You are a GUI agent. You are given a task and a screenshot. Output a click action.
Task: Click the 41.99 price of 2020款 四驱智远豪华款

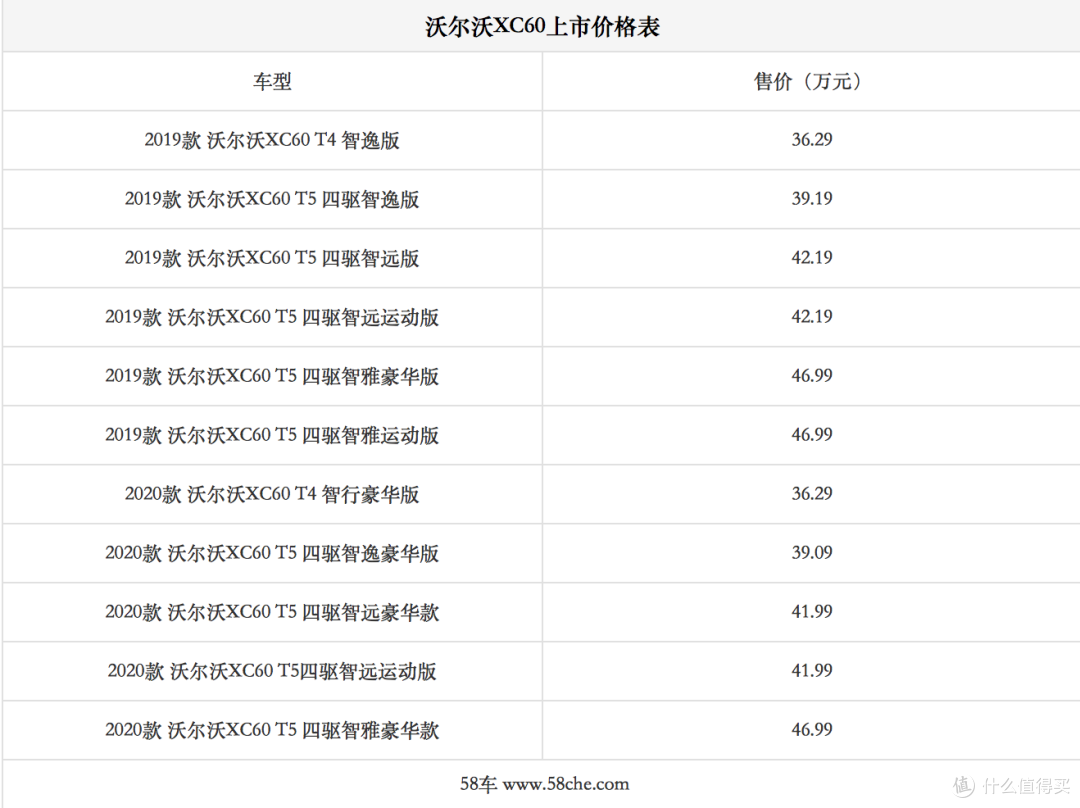coord(812,612)
